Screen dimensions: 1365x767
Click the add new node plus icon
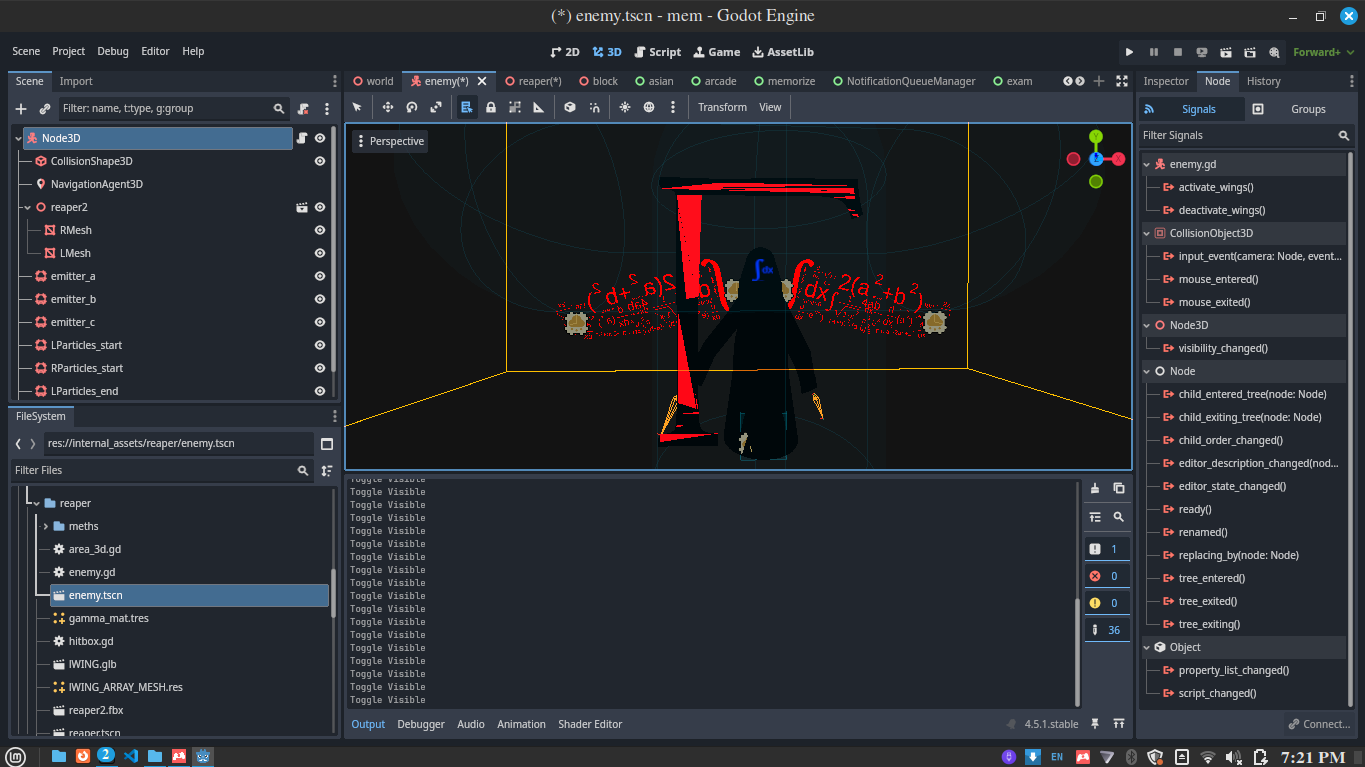(21, 109)
